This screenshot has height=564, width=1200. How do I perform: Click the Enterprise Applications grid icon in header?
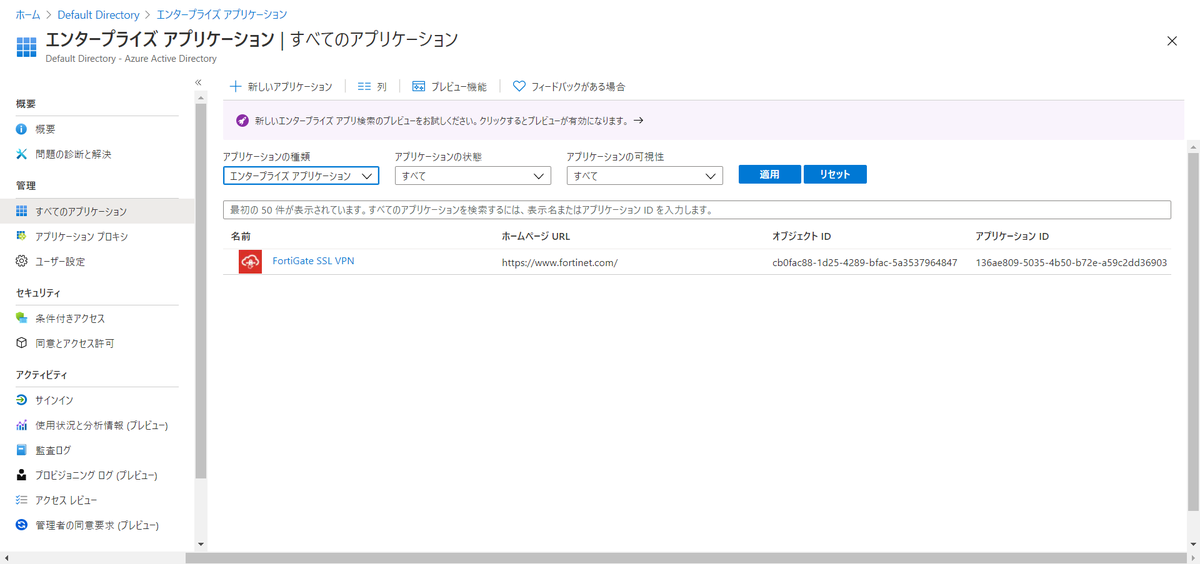tap(27, 46)
